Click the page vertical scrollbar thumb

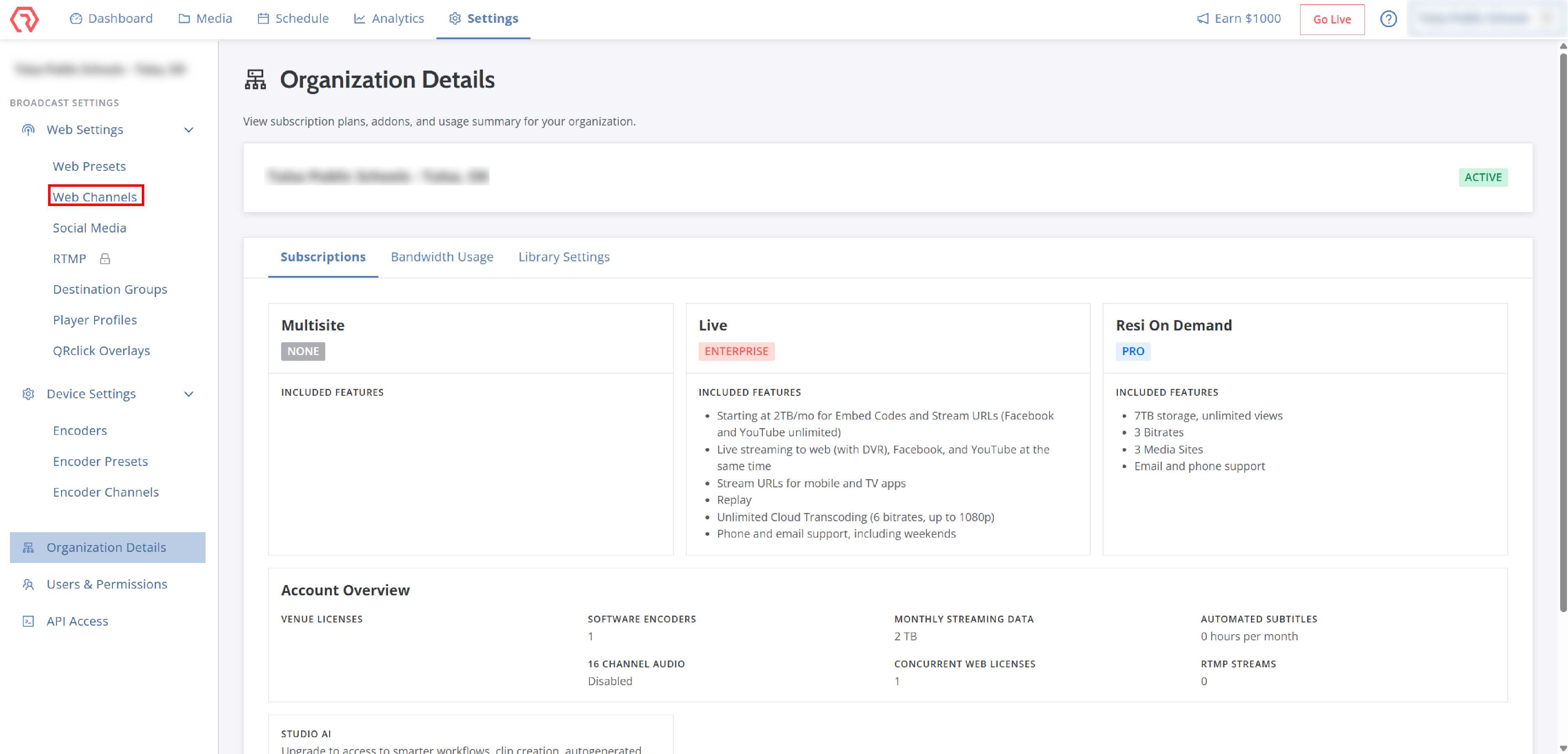pyautogui.click(x=1563, y=332)
